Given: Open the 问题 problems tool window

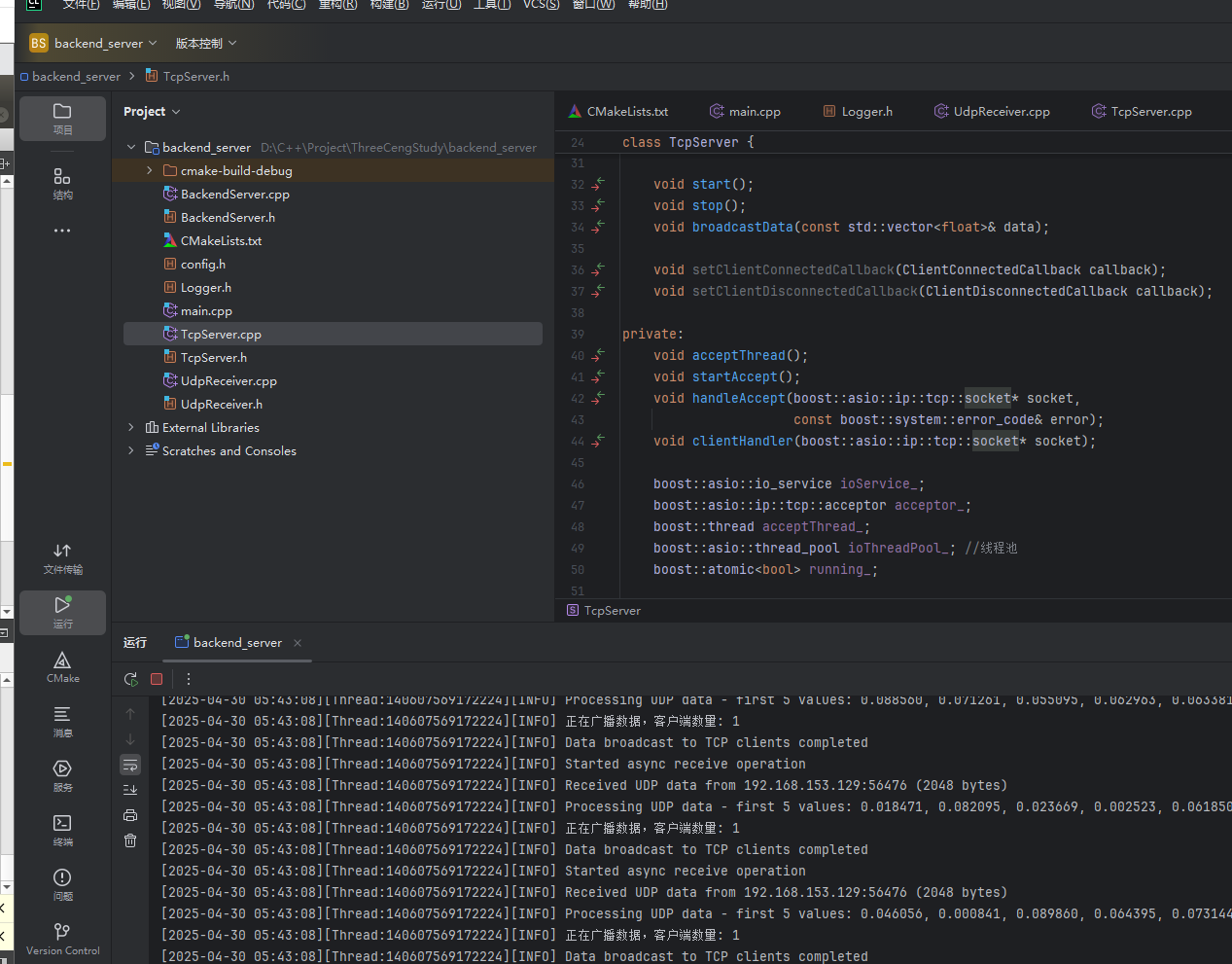Looking at the screenshot, I should point(62,884).
